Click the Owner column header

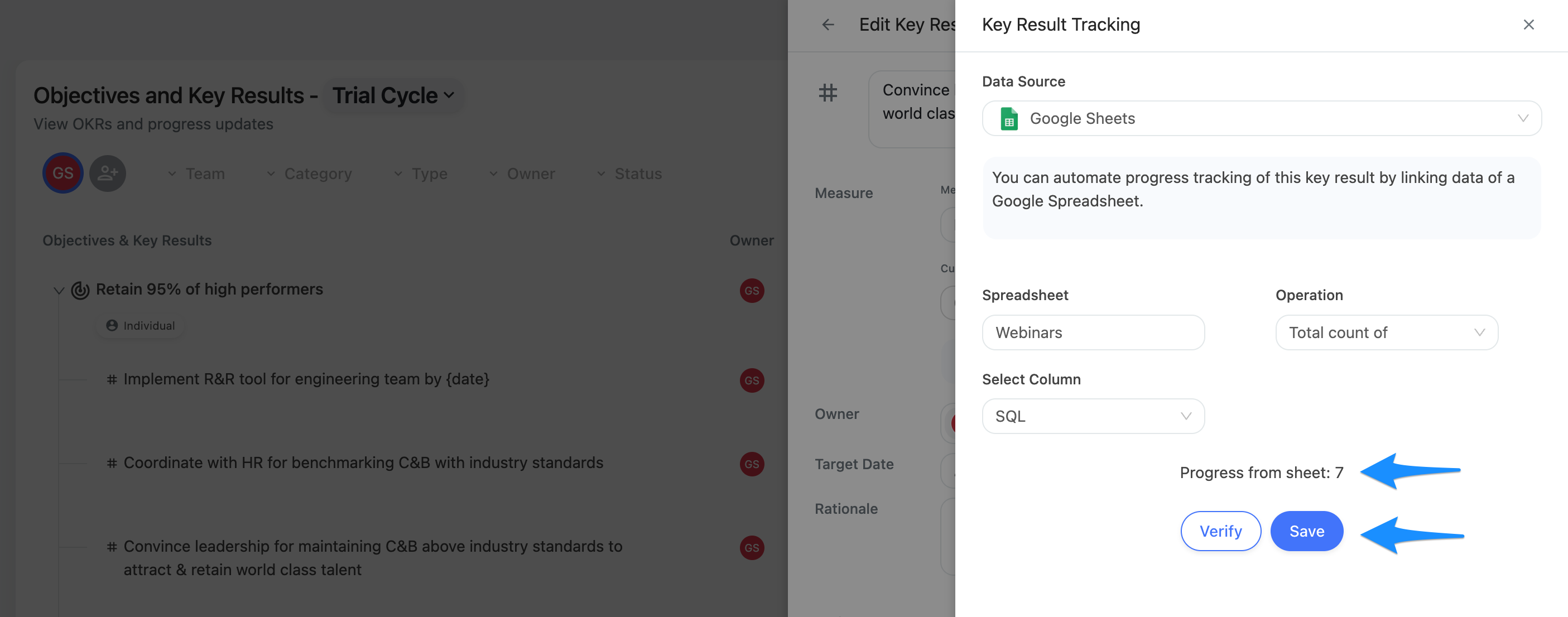pos(752,241)
